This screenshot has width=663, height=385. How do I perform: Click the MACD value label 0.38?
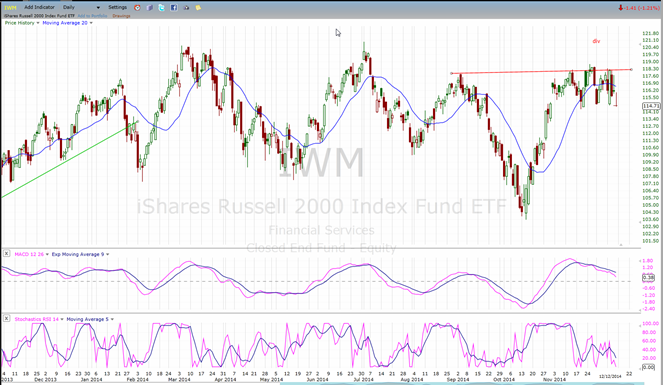[x=648, y=278]
